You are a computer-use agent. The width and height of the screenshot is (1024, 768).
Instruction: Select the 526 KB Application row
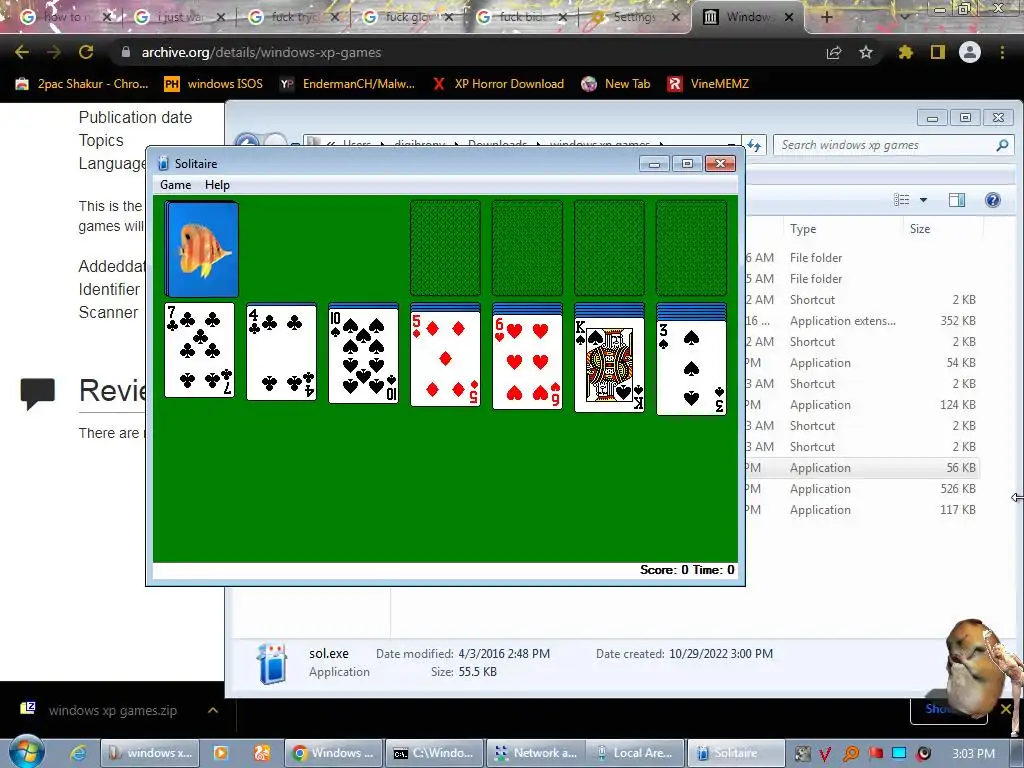tap(862, 488)
